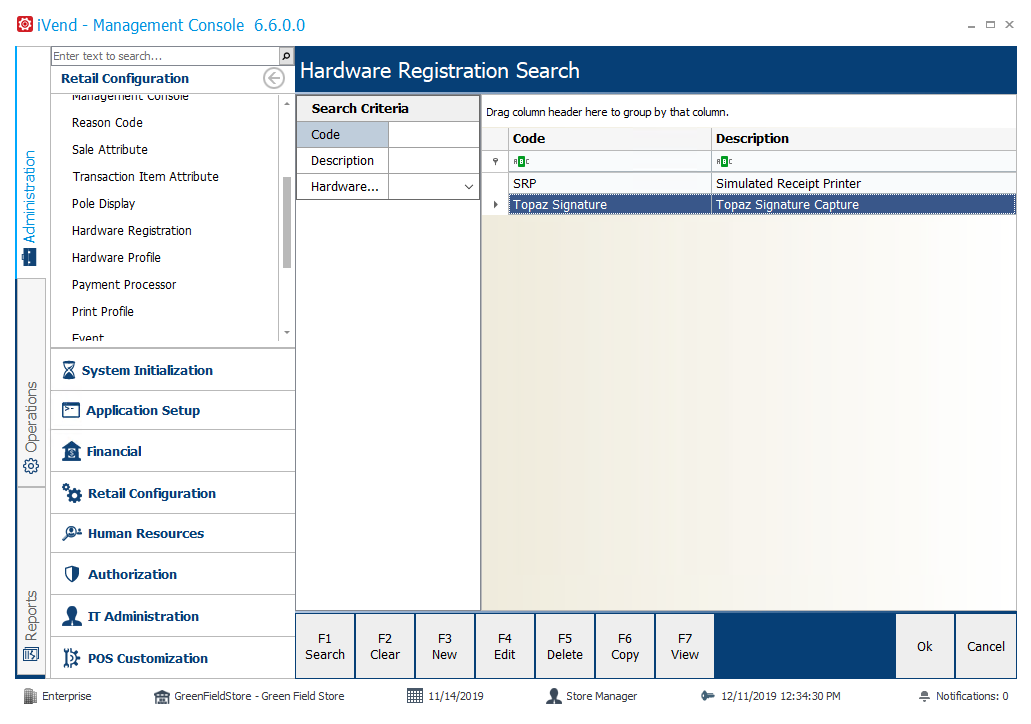This screenshot has height=724, width=1031.
Task: Click the F1 Search button
Action: 325,646
